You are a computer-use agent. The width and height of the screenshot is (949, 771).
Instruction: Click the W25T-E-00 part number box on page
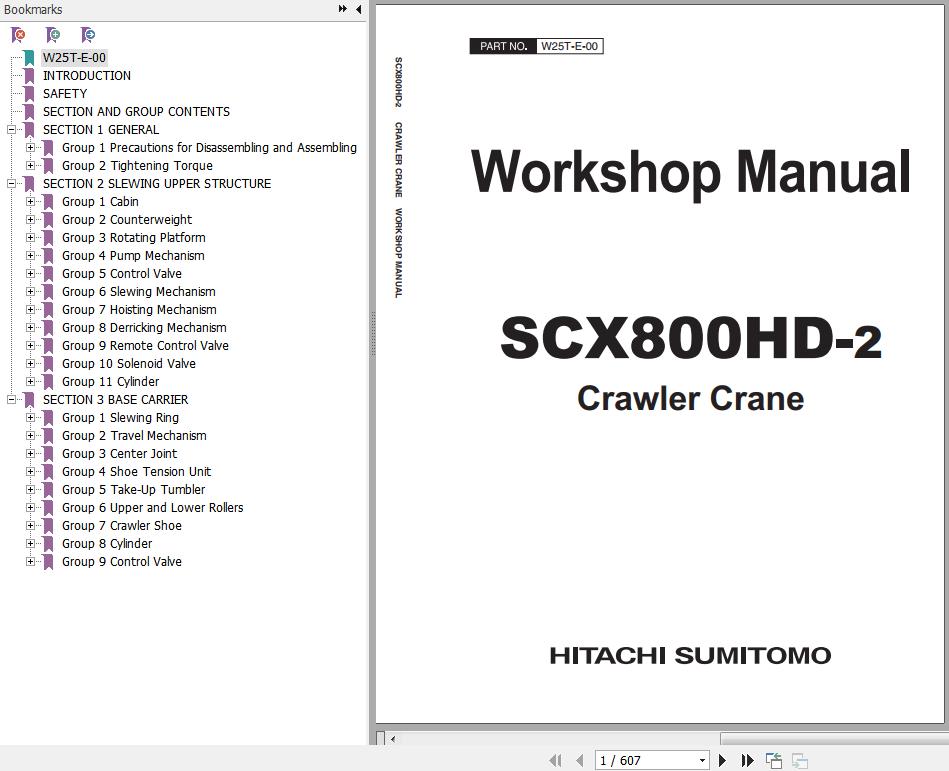click(570, 46)
